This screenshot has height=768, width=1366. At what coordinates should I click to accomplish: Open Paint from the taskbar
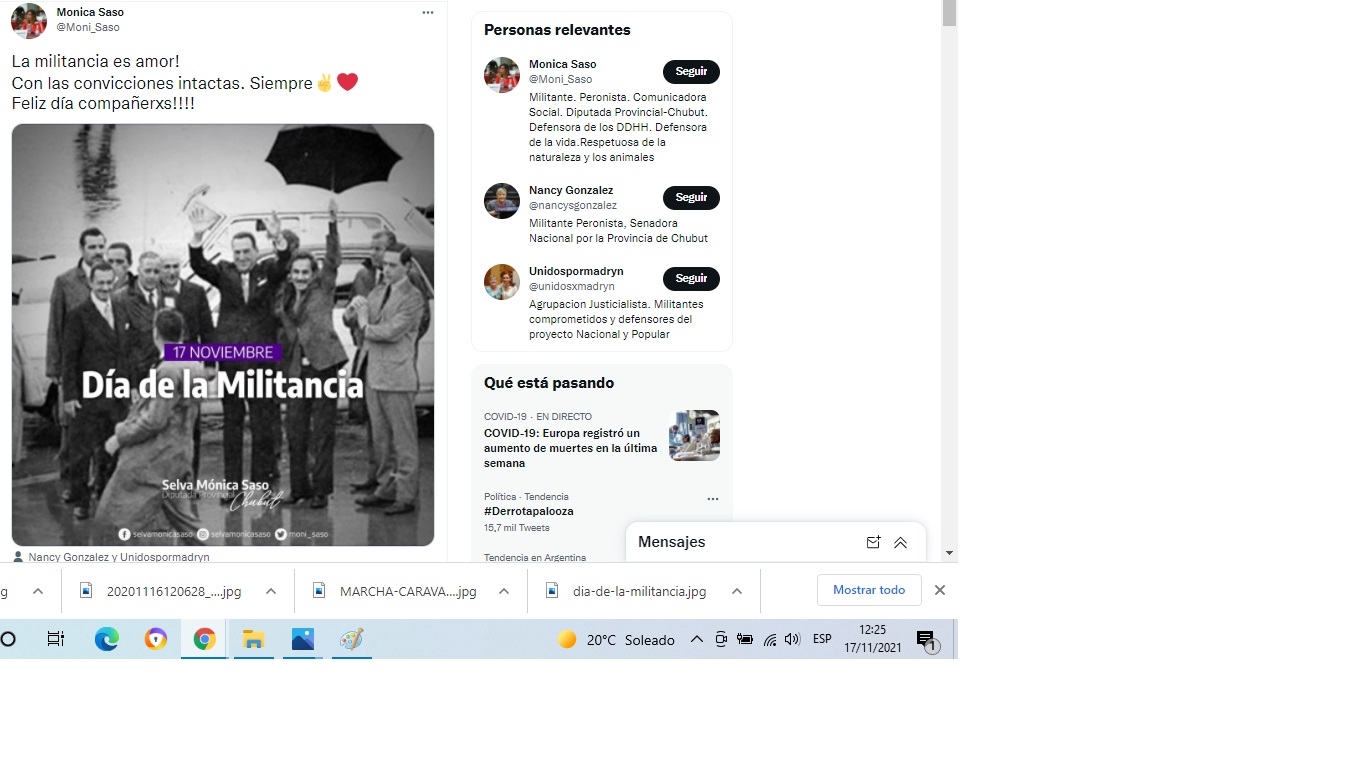pyautogui.click(x=351, y=639)
